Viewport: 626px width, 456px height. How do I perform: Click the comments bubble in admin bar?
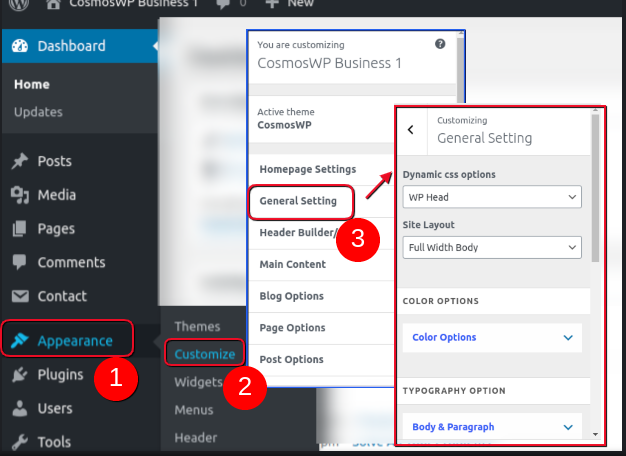[223, 4]
